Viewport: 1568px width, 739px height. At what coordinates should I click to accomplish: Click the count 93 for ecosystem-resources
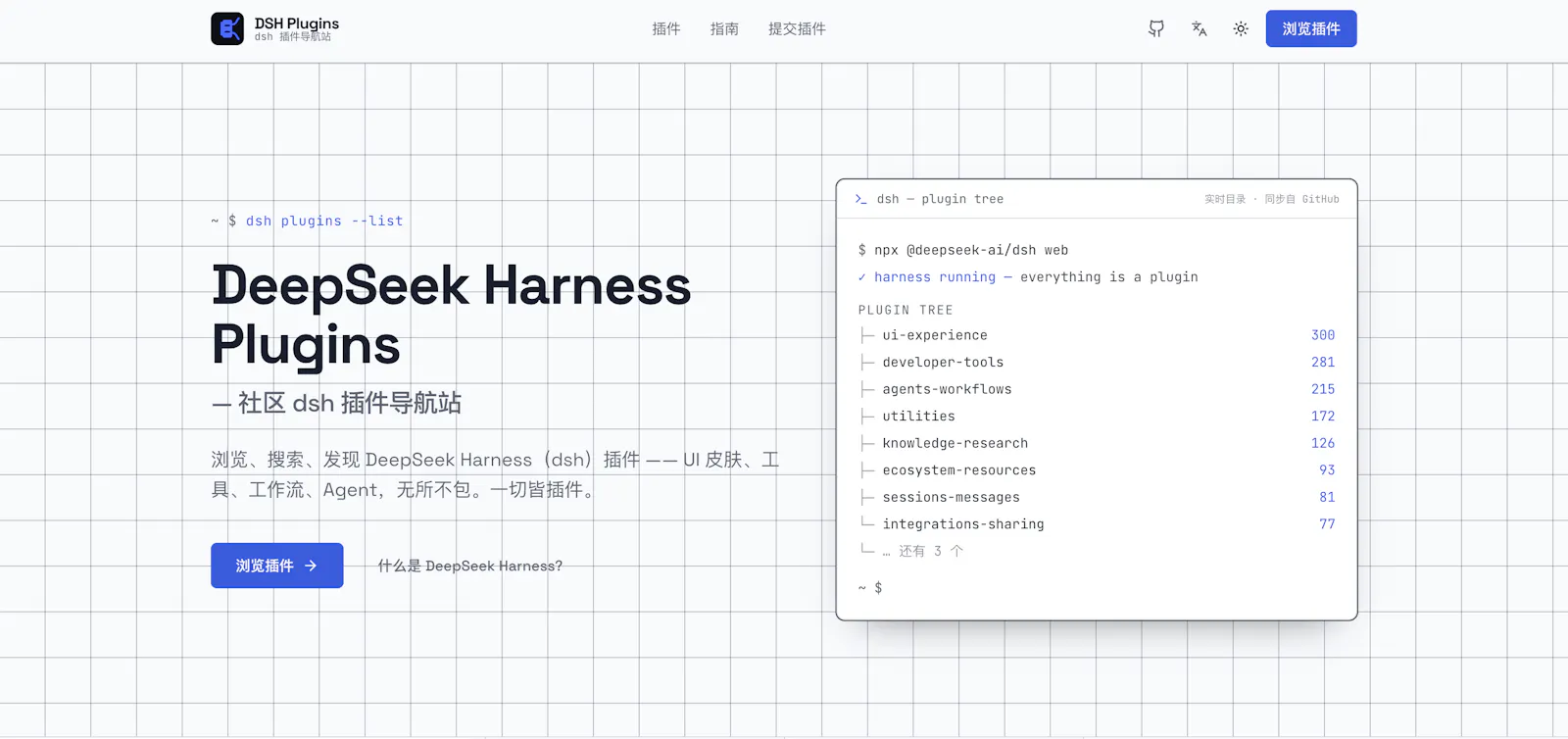click(1327, 470)
